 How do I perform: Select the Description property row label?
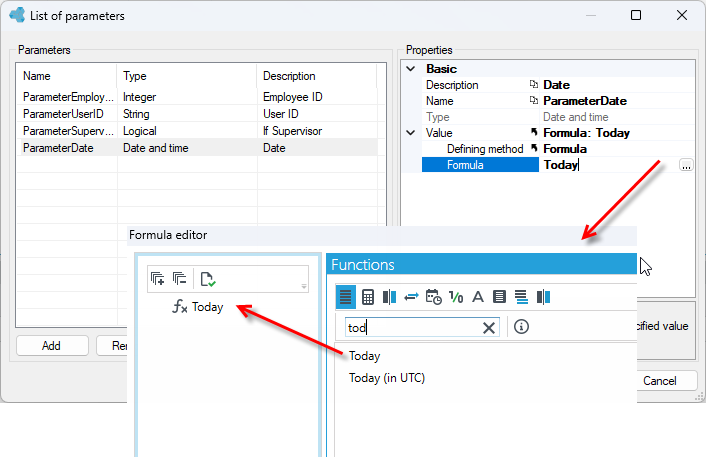pyautogui.click(x=452, y=85)
